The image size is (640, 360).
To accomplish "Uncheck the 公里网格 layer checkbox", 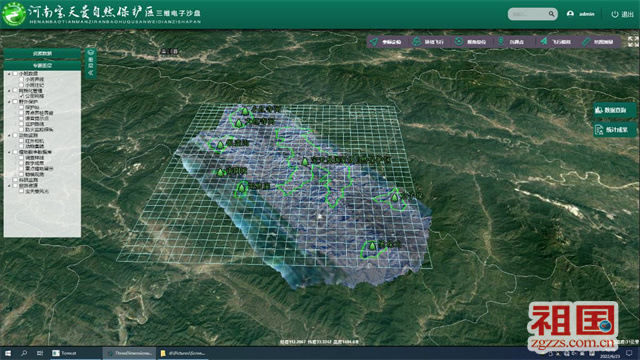I will coord(22,96).
